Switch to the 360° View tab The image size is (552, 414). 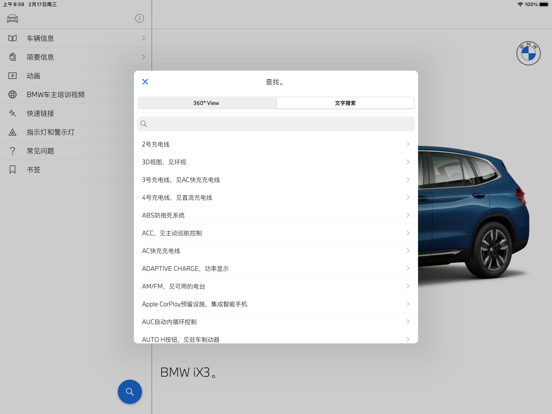[206, 103]
